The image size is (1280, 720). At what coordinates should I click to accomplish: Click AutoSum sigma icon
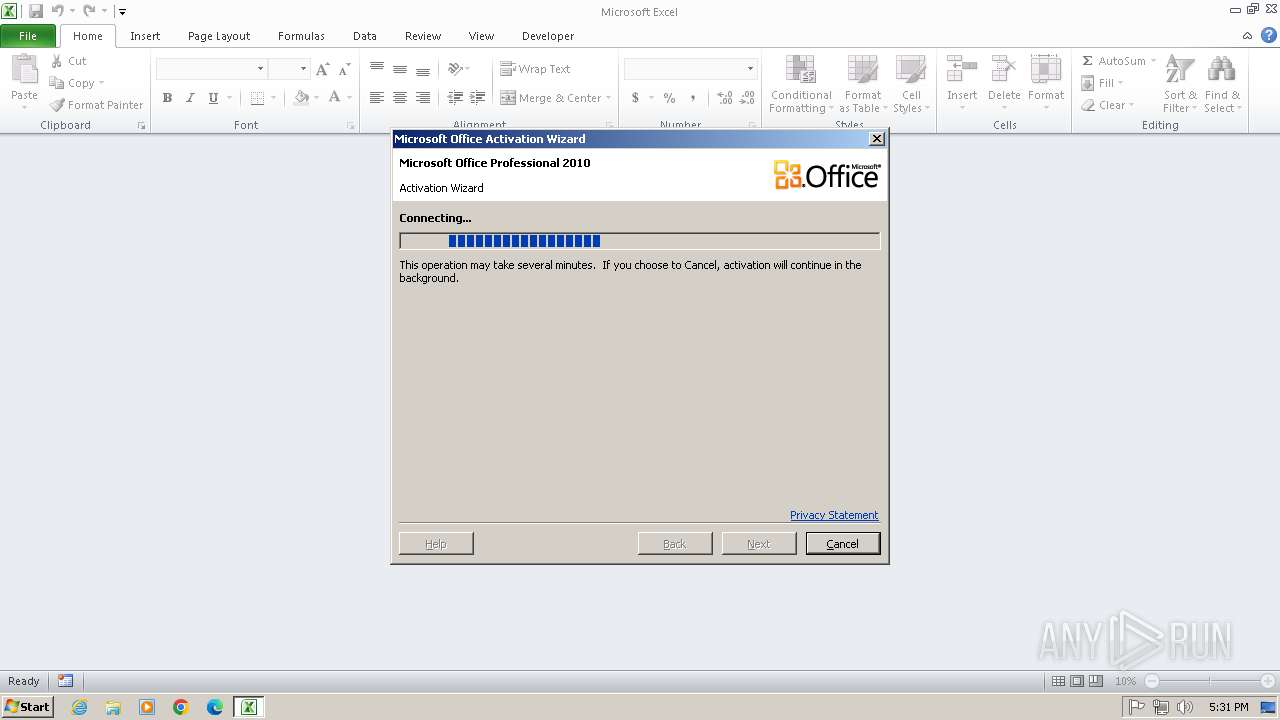point(1087,61)
